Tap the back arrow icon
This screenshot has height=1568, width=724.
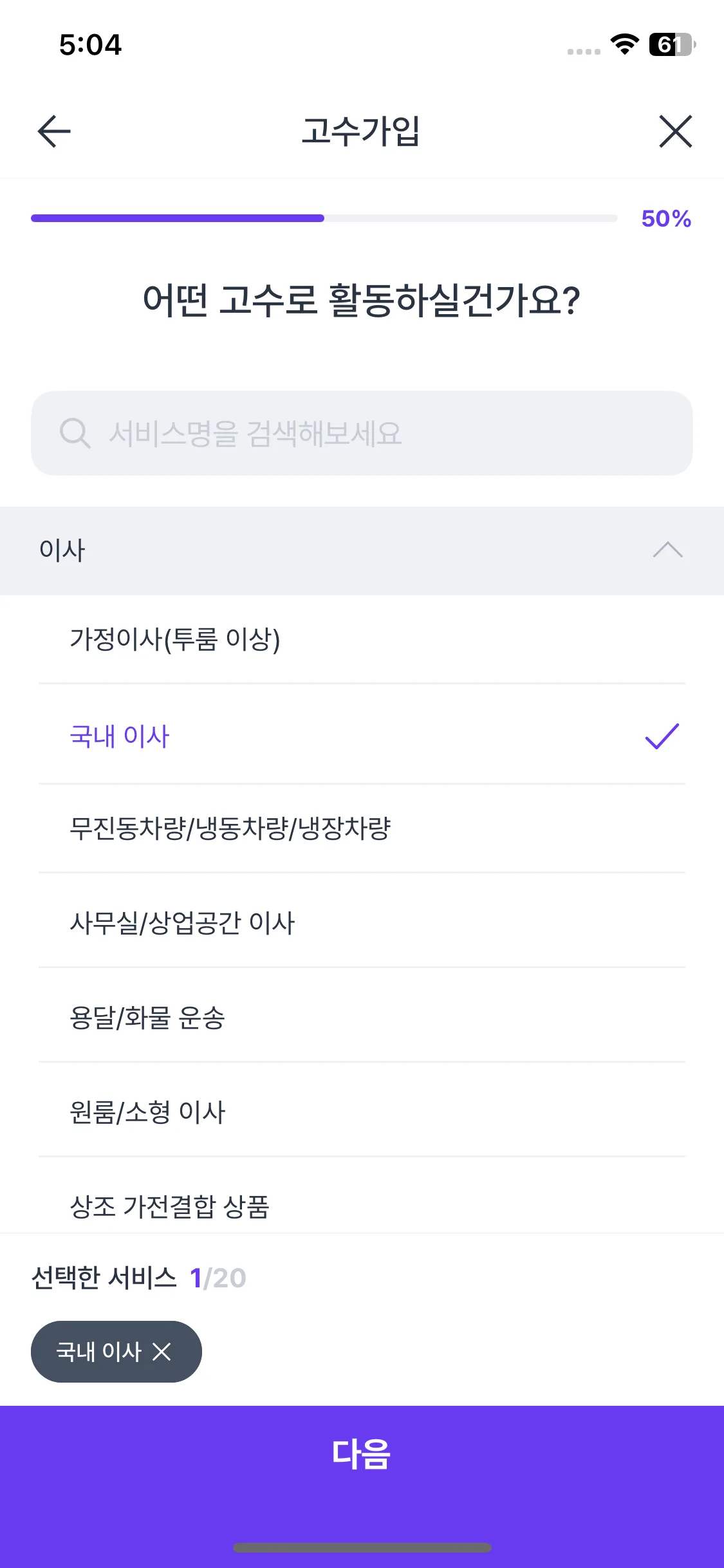(x=54, y=131)
